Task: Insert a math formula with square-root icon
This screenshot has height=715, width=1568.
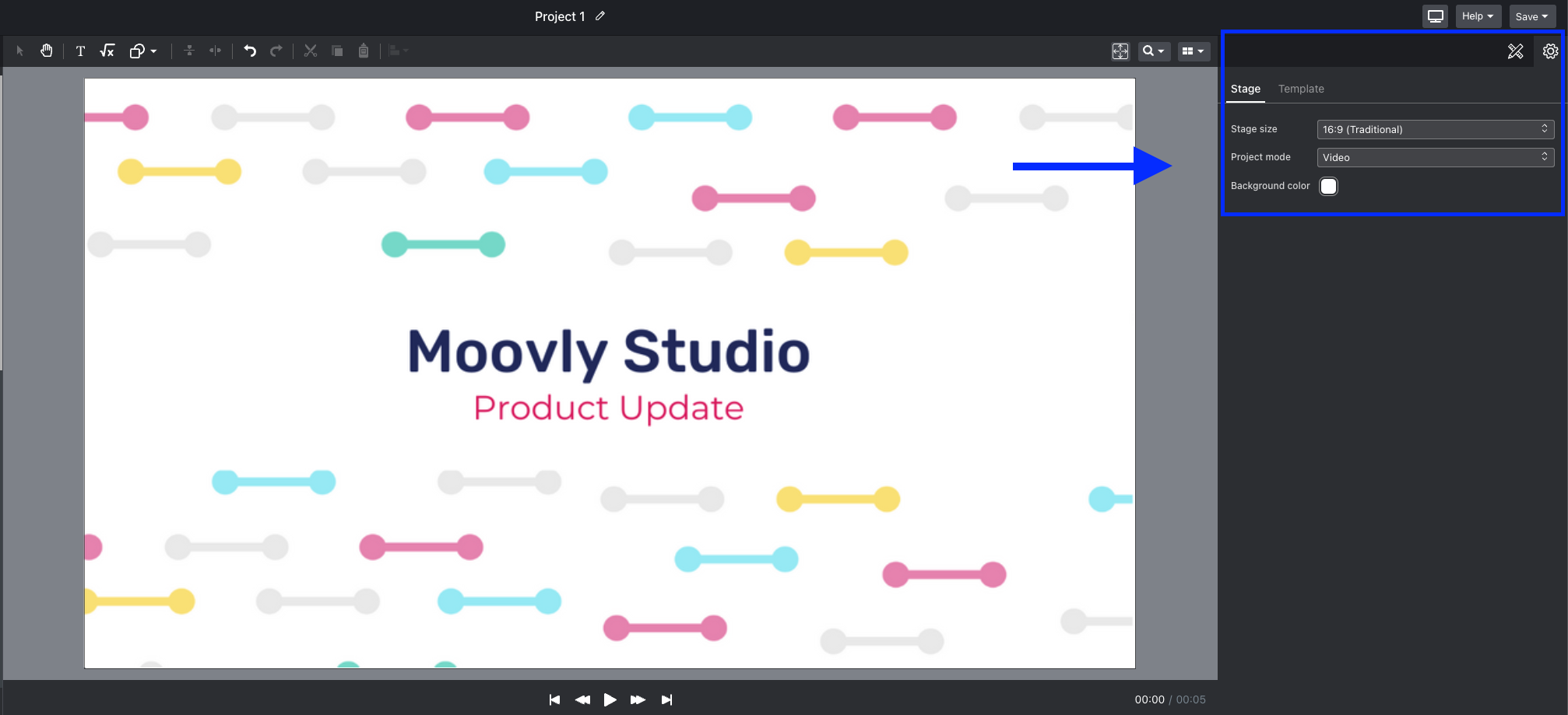Action: tap(107, 51)
